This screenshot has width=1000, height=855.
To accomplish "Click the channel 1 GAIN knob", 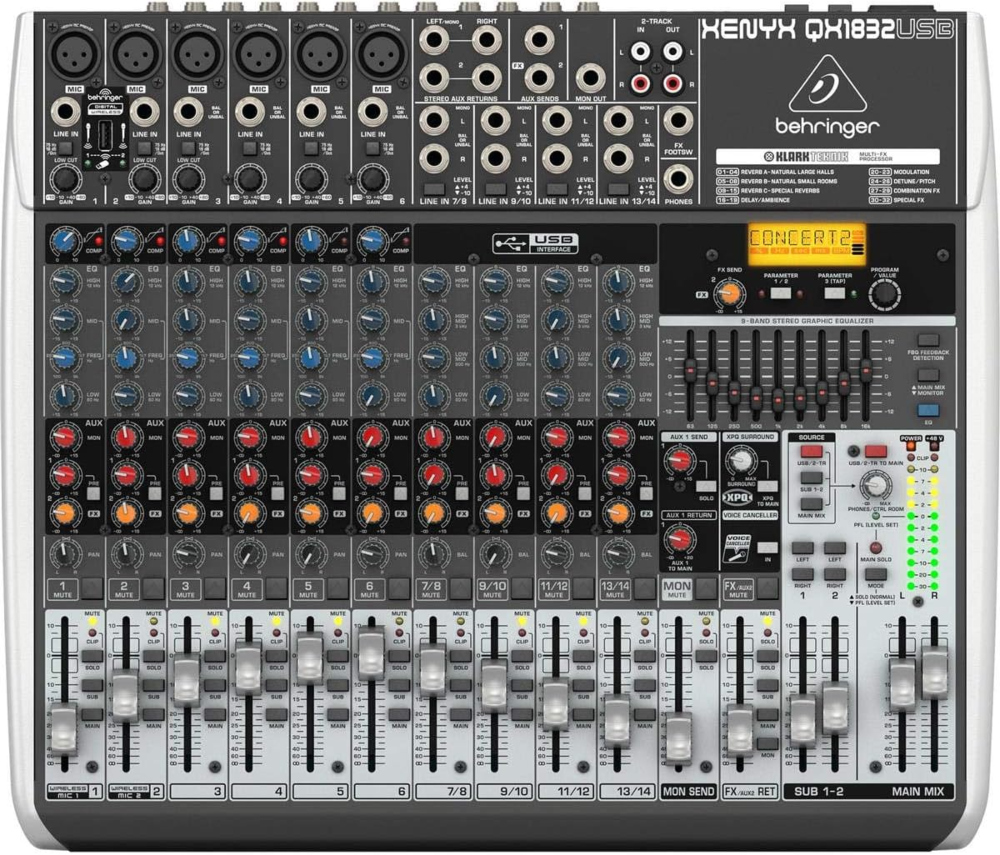I will point(64,179).
